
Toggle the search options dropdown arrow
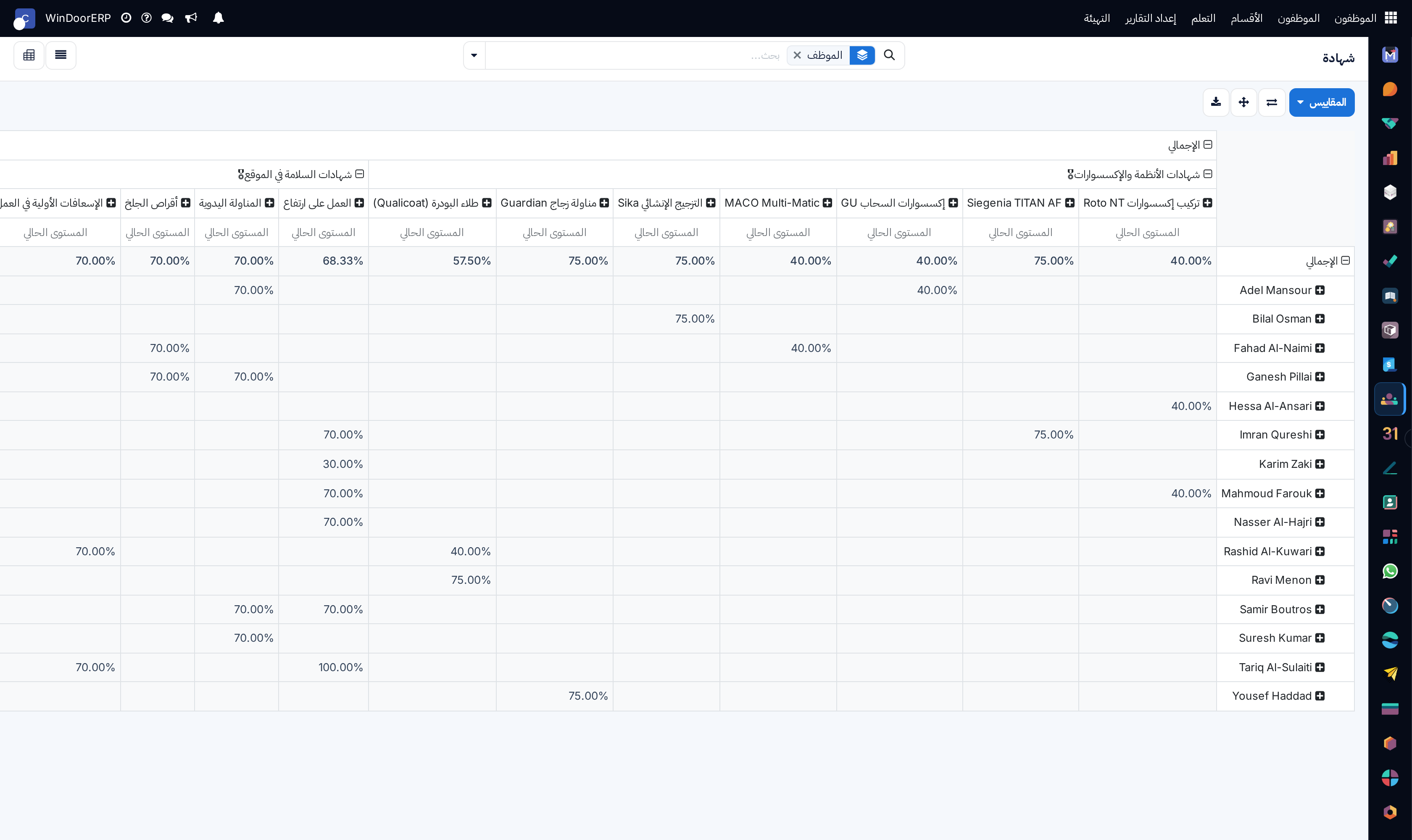474,55
